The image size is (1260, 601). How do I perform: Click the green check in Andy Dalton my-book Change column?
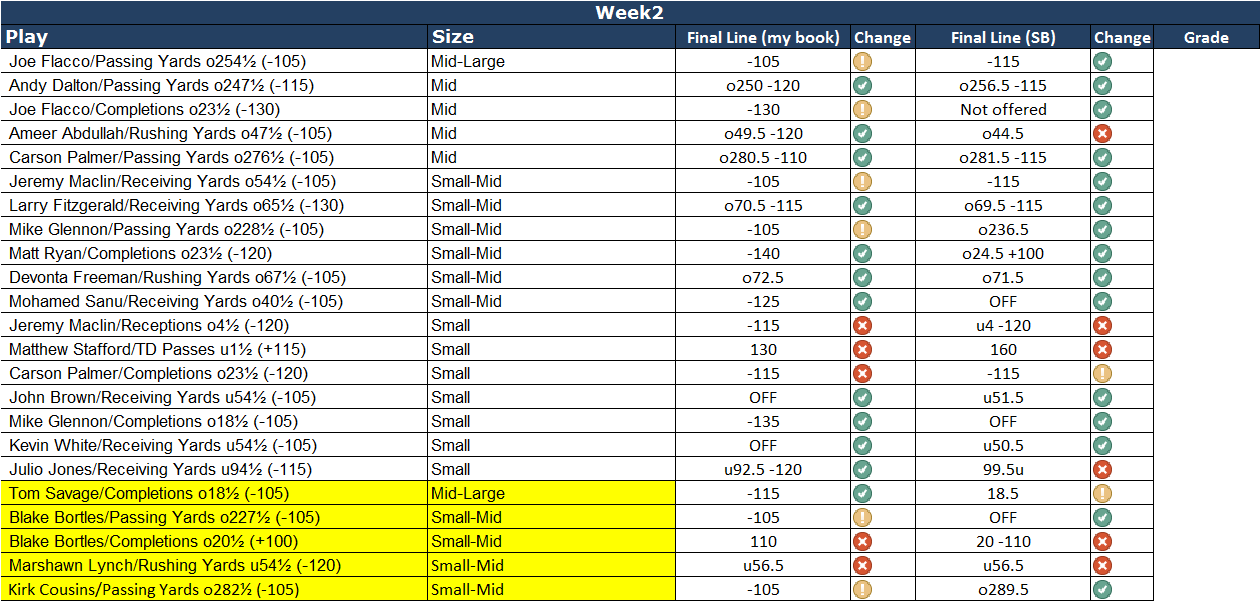coord(862,85)
